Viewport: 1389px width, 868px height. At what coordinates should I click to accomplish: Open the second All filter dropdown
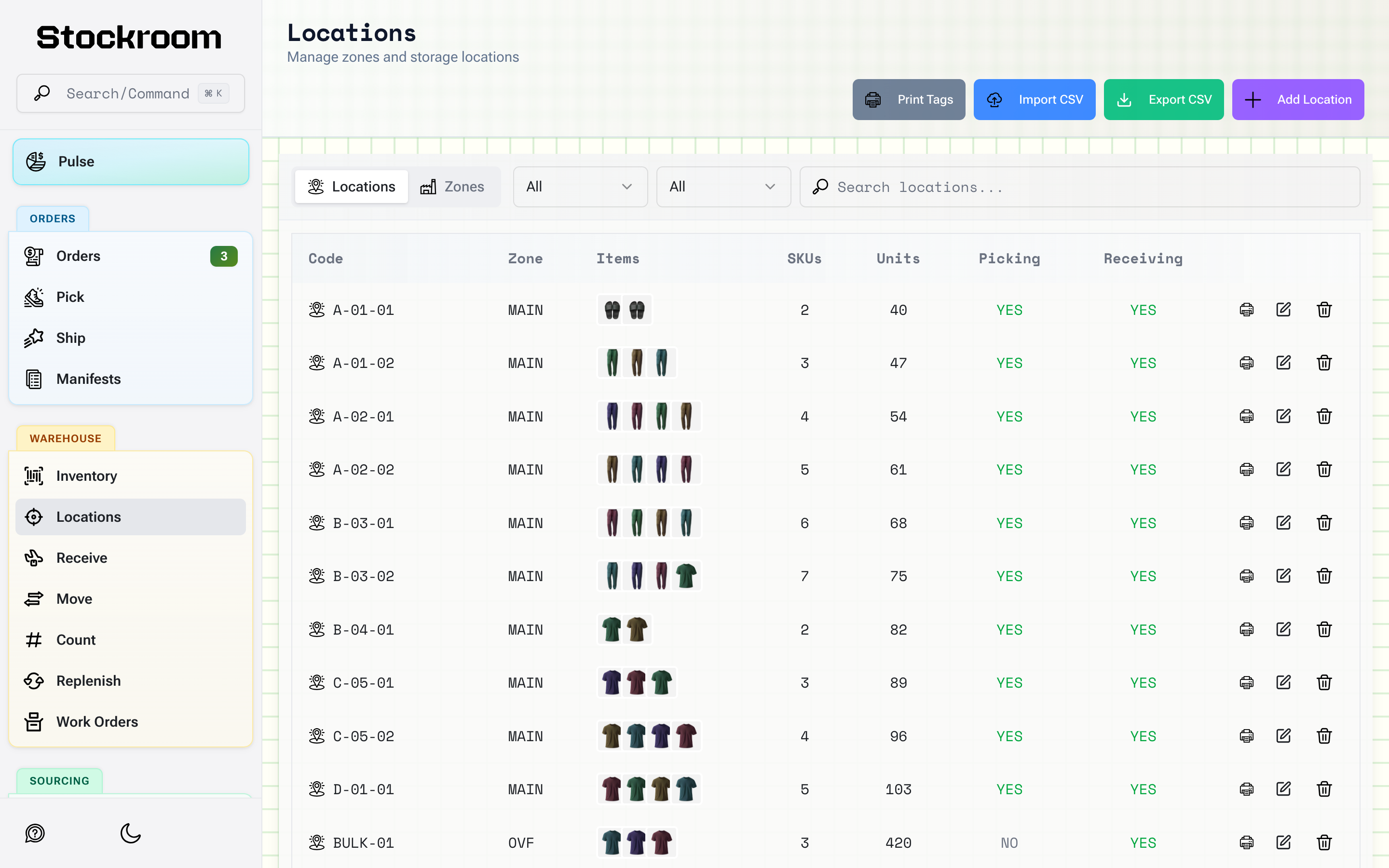(x=723, y=187)
